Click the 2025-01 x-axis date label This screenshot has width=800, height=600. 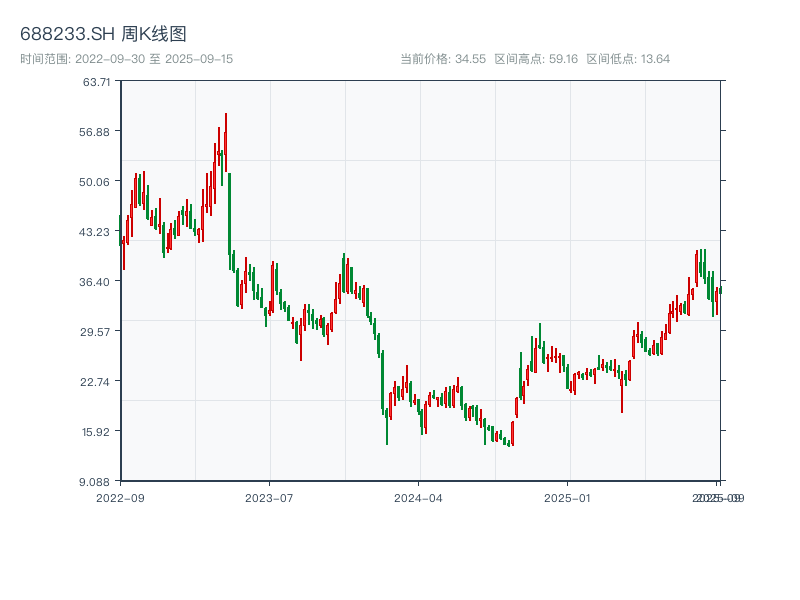point(568,497)
